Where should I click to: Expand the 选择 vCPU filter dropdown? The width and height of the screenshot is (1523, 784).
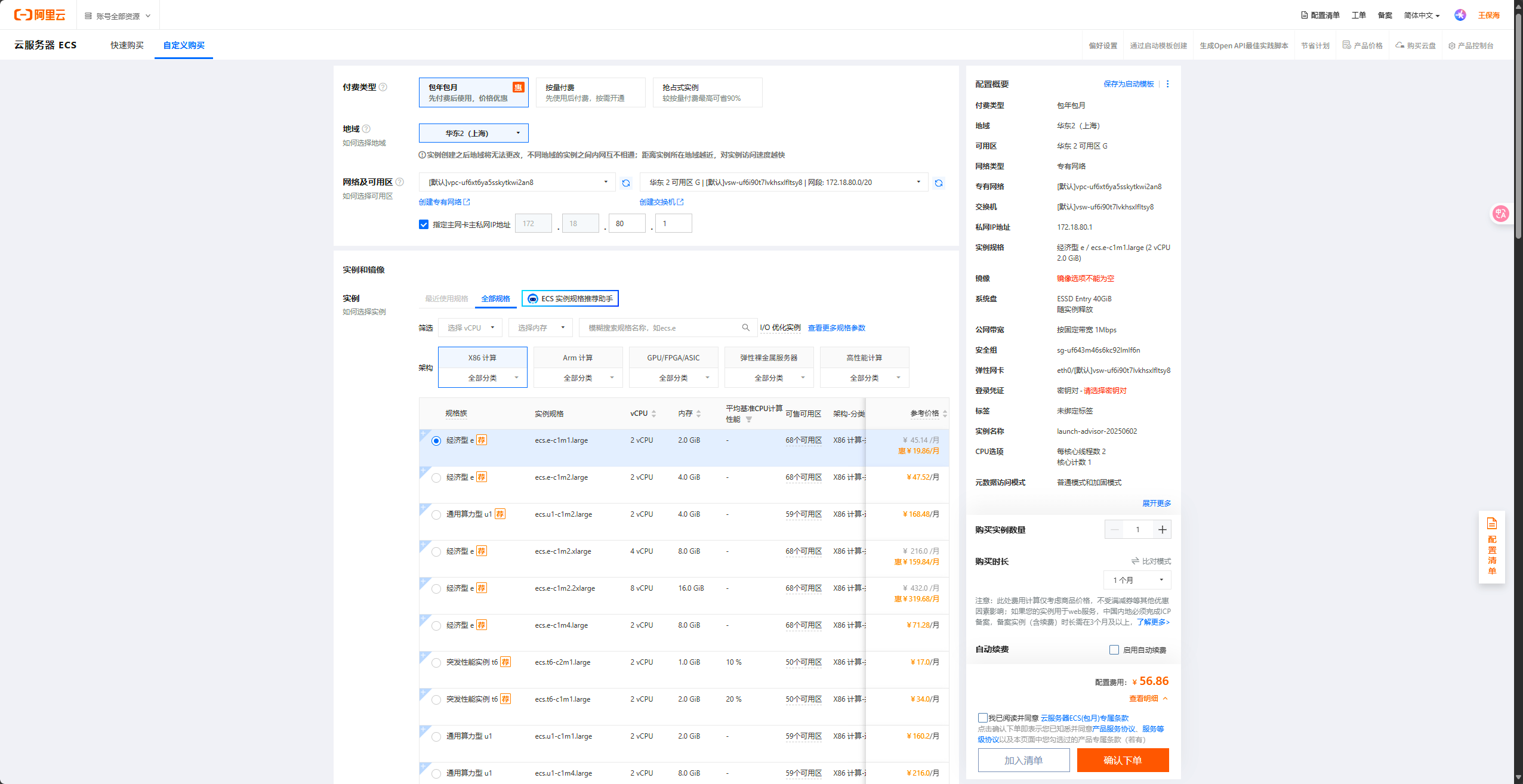[x=470, y=328]
